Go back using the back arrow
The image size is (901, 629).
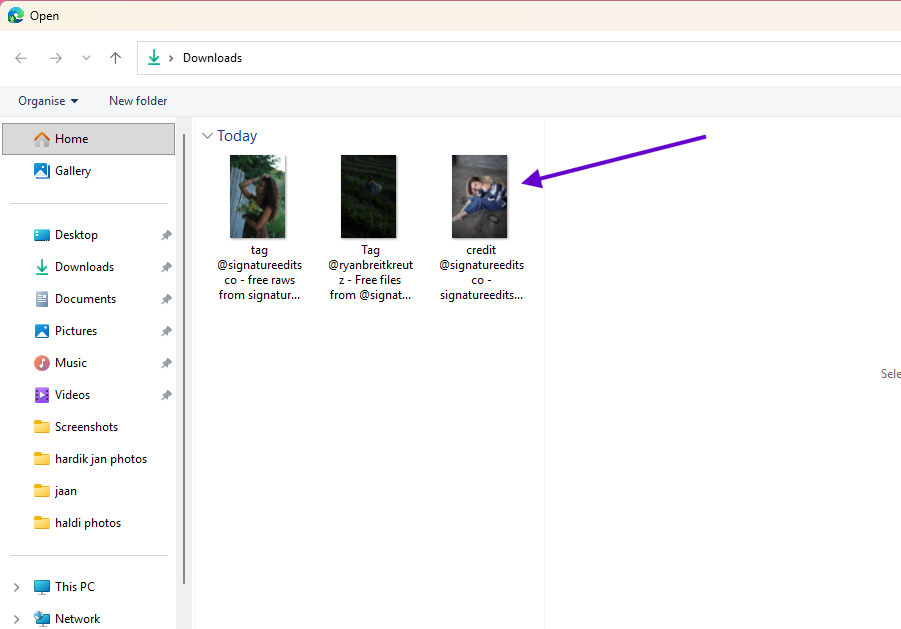20,57
